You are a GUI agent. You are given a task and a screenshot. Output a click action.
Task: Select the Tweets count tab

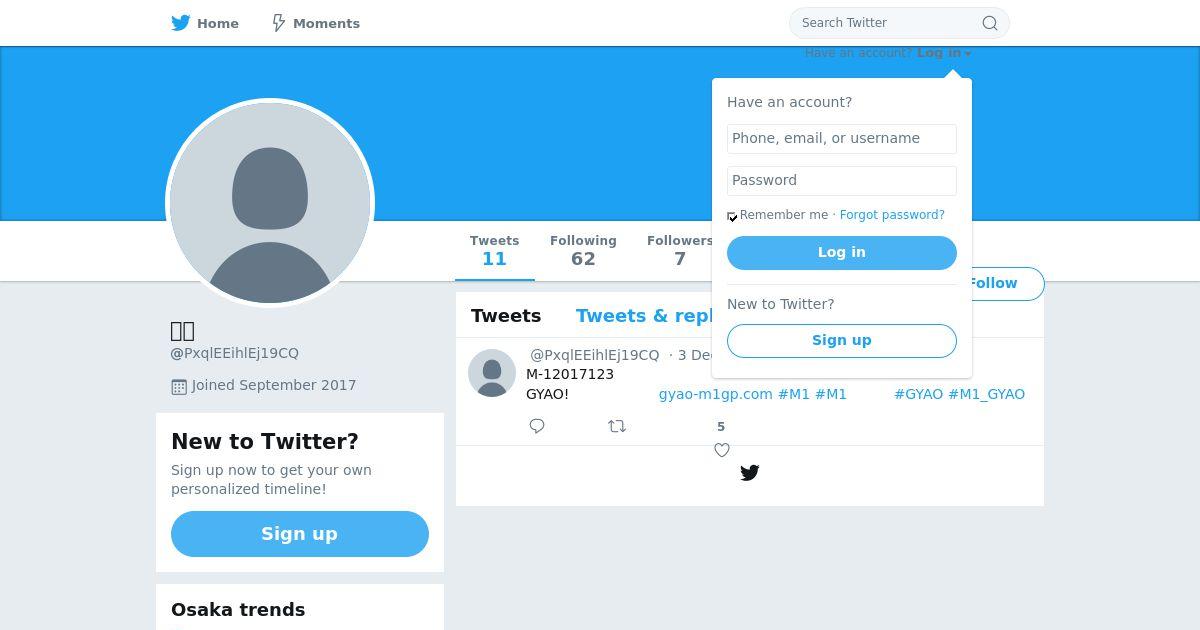495,251
